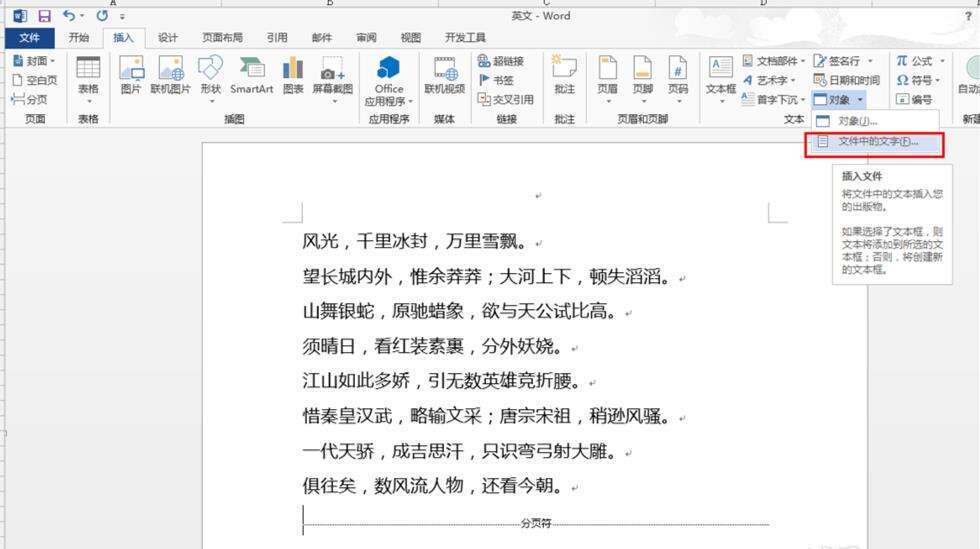This screenshot has height=549, width=980.
Task: Switch to the 视图 tab
Action: 411,38
